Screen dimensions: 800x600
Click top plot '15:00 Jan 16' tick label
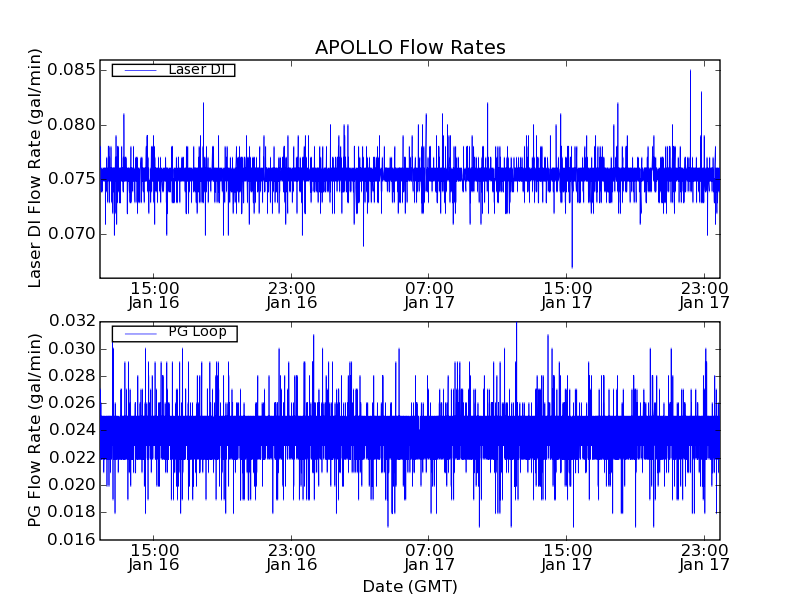pos(154,295)
